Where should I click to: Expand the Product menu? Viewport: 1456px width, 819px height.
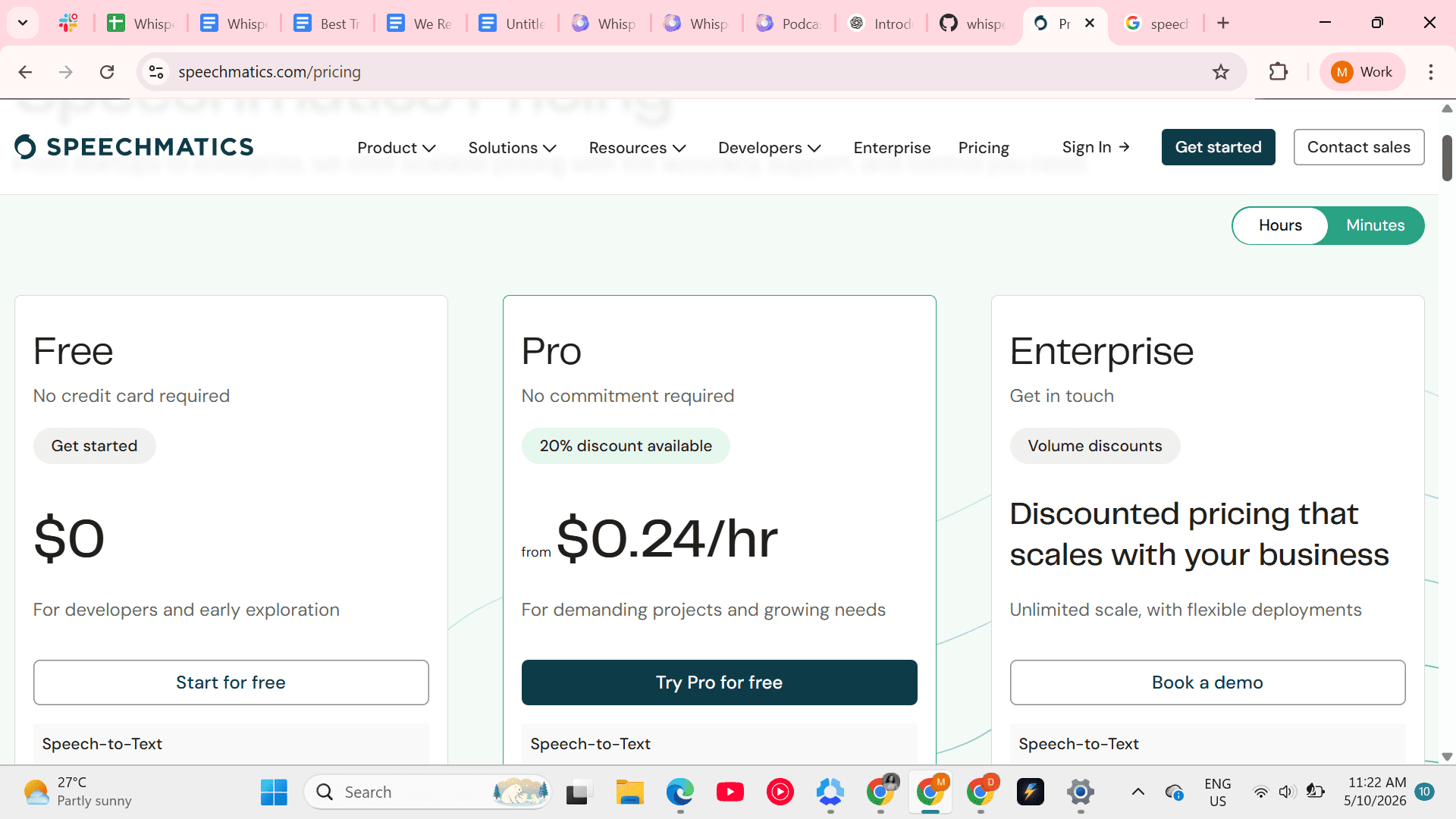(x=397, y=148)
